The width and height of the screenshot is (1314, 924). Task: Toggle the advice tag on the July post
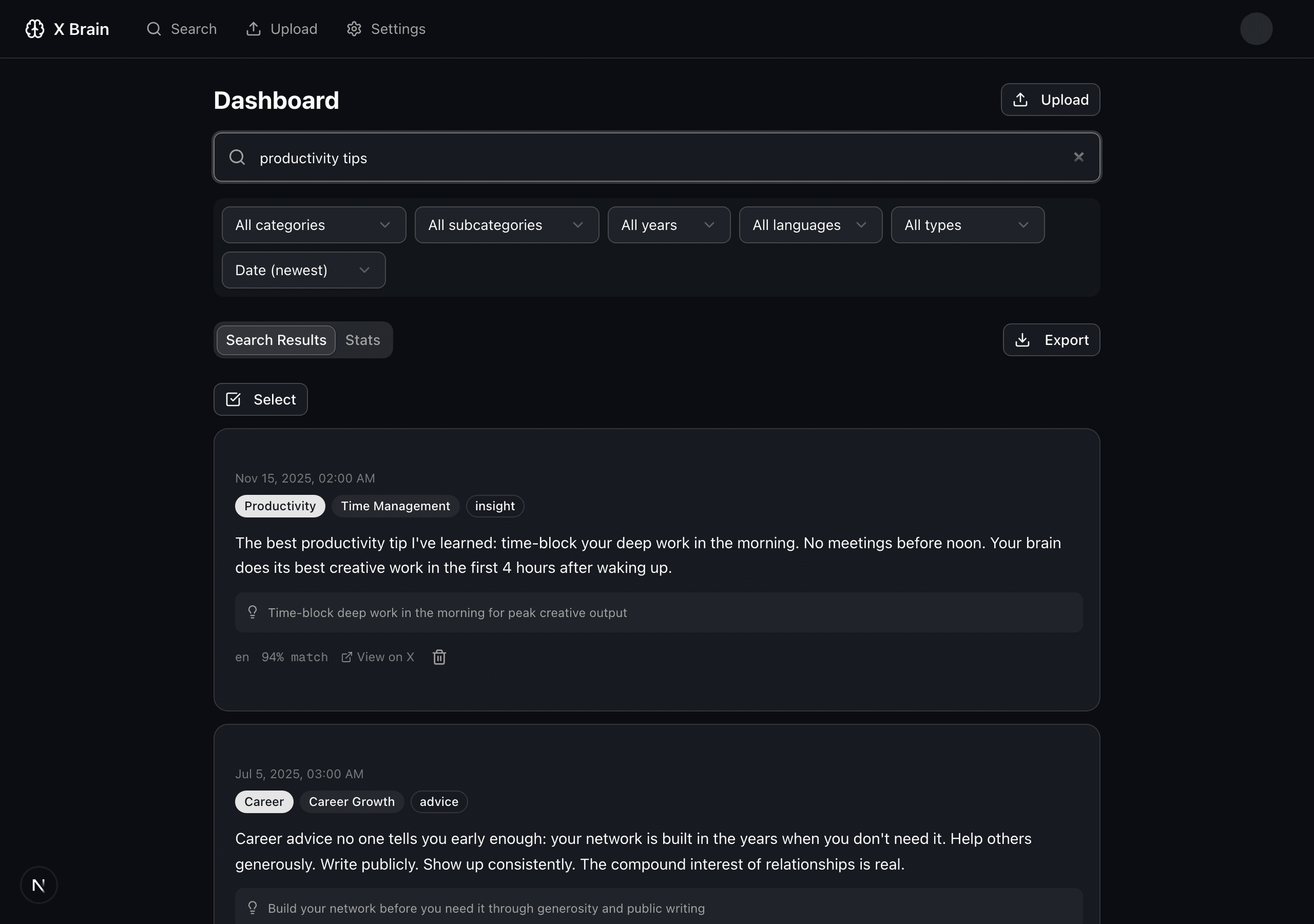pyautogui.click(x=438, y=801)
